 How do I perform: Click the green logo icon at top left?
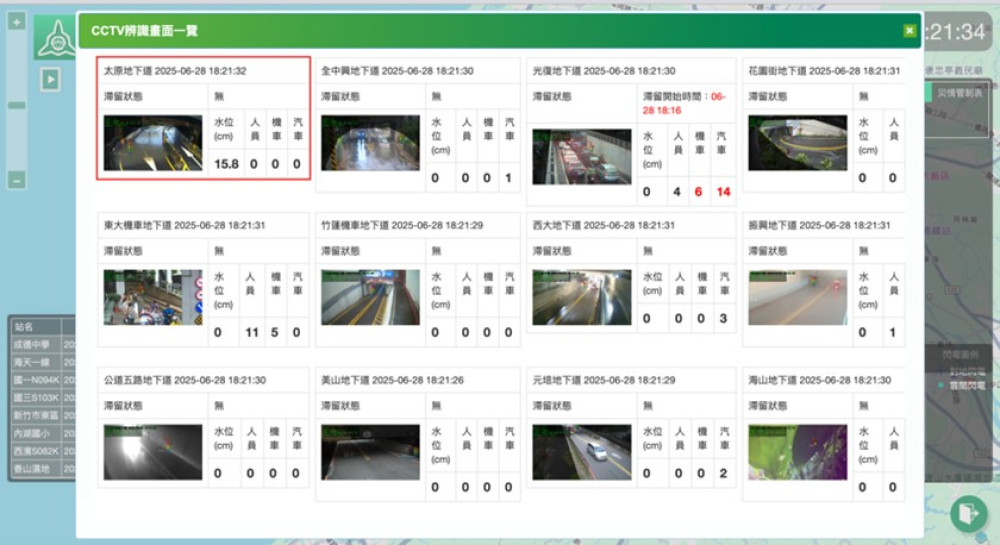tap(56, 39)
